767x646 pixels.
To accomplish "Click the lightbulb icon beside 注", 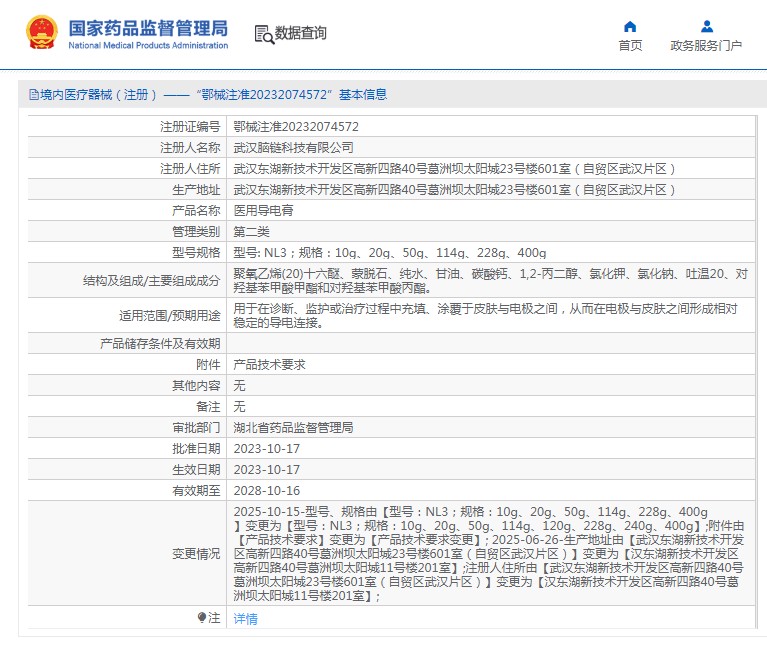I will [x=202, y=618].
